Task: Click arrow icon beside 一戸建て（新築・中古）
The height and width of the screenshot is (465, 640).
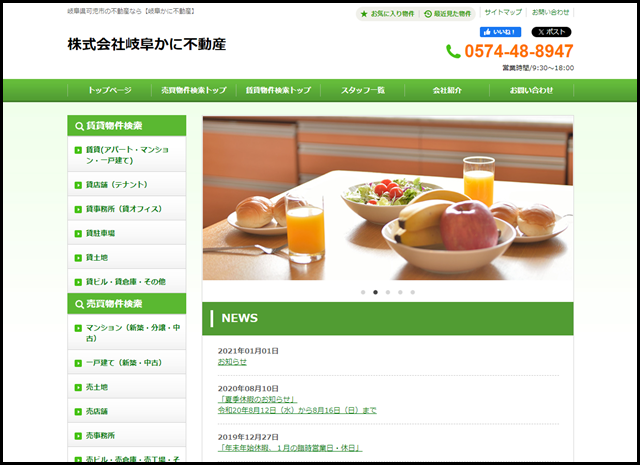Action: coord(78,363)
